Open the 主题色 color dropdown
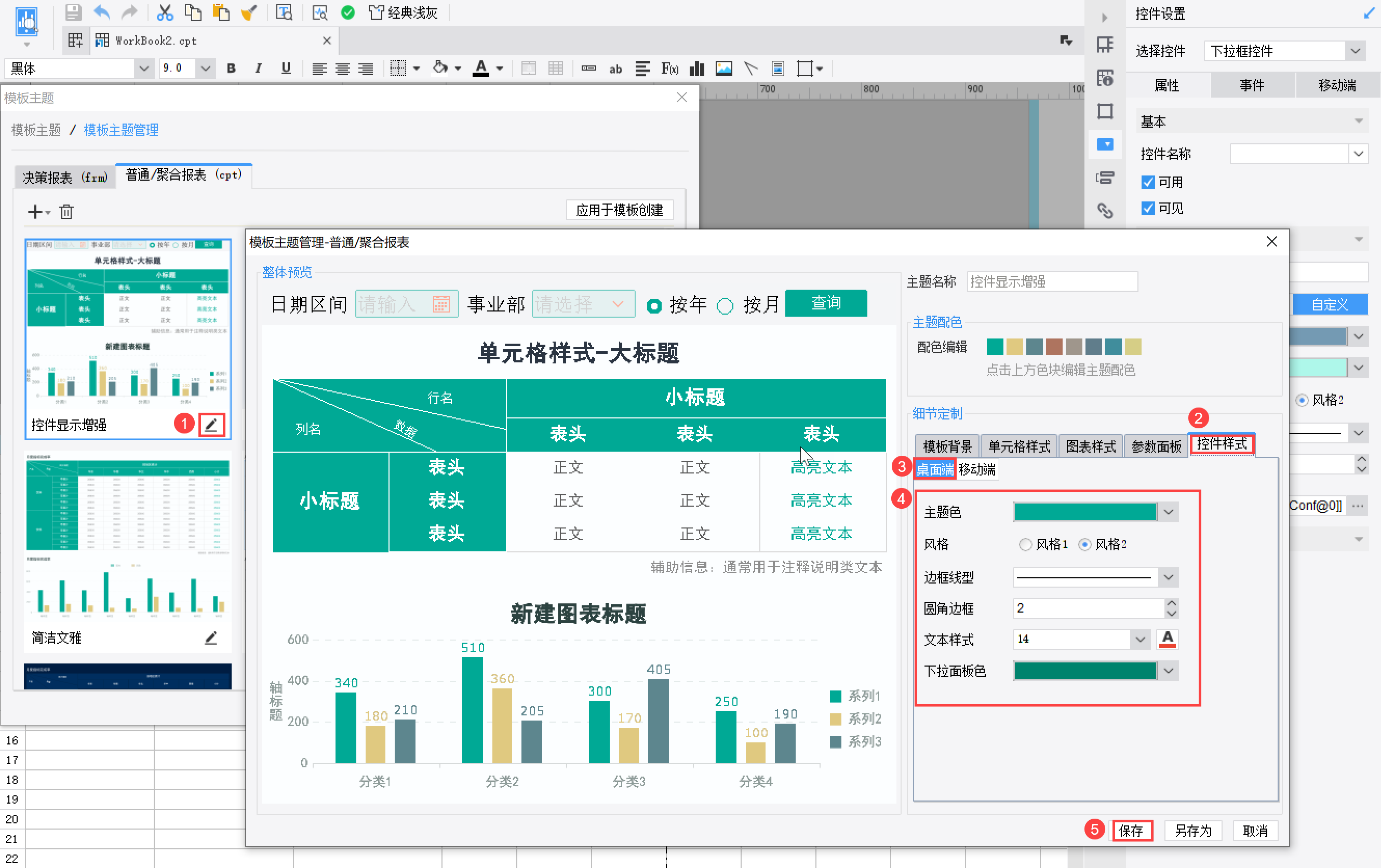This screenshot has width=1381, height=868. tap(1168, 512)
